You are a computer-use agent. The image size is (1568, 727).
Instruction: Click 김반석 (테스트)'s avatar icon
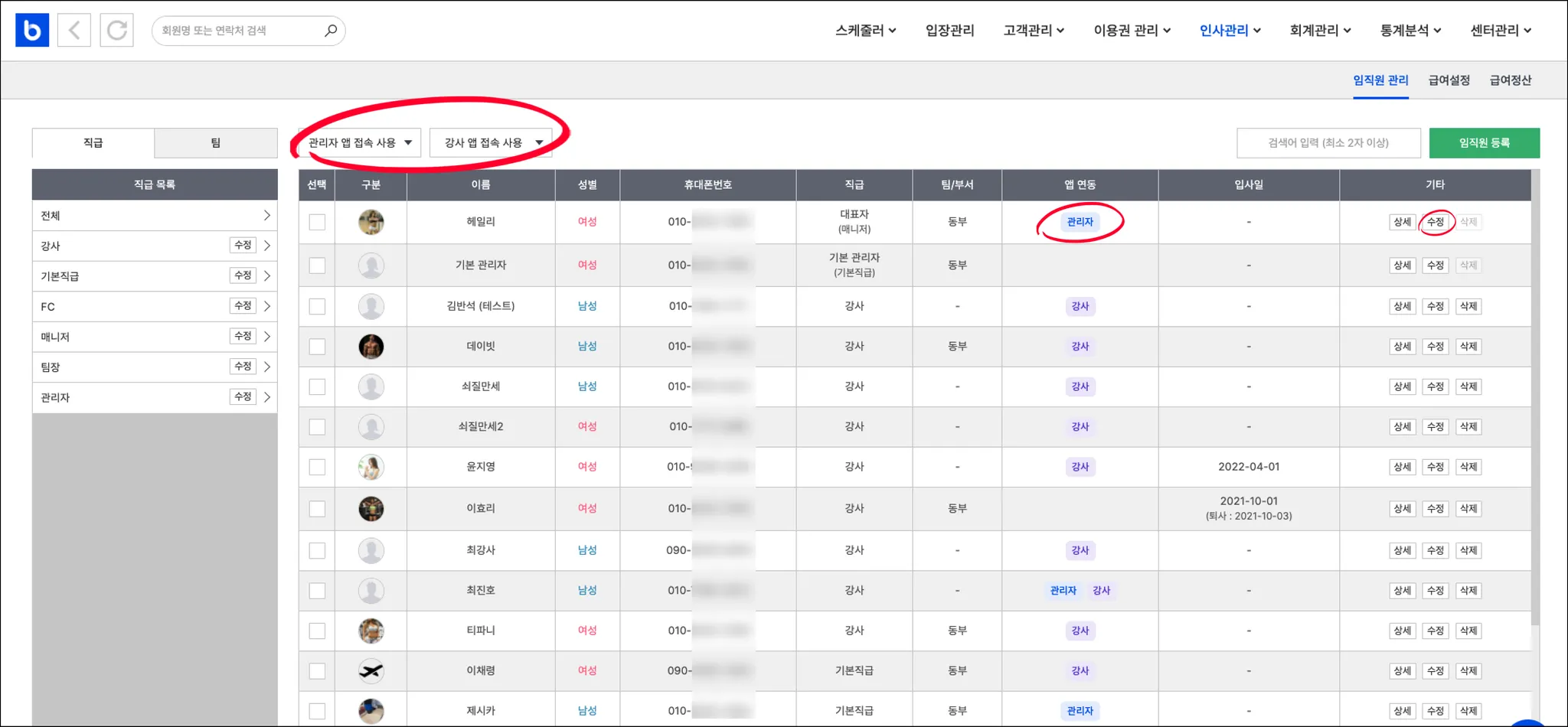[371, 306]
